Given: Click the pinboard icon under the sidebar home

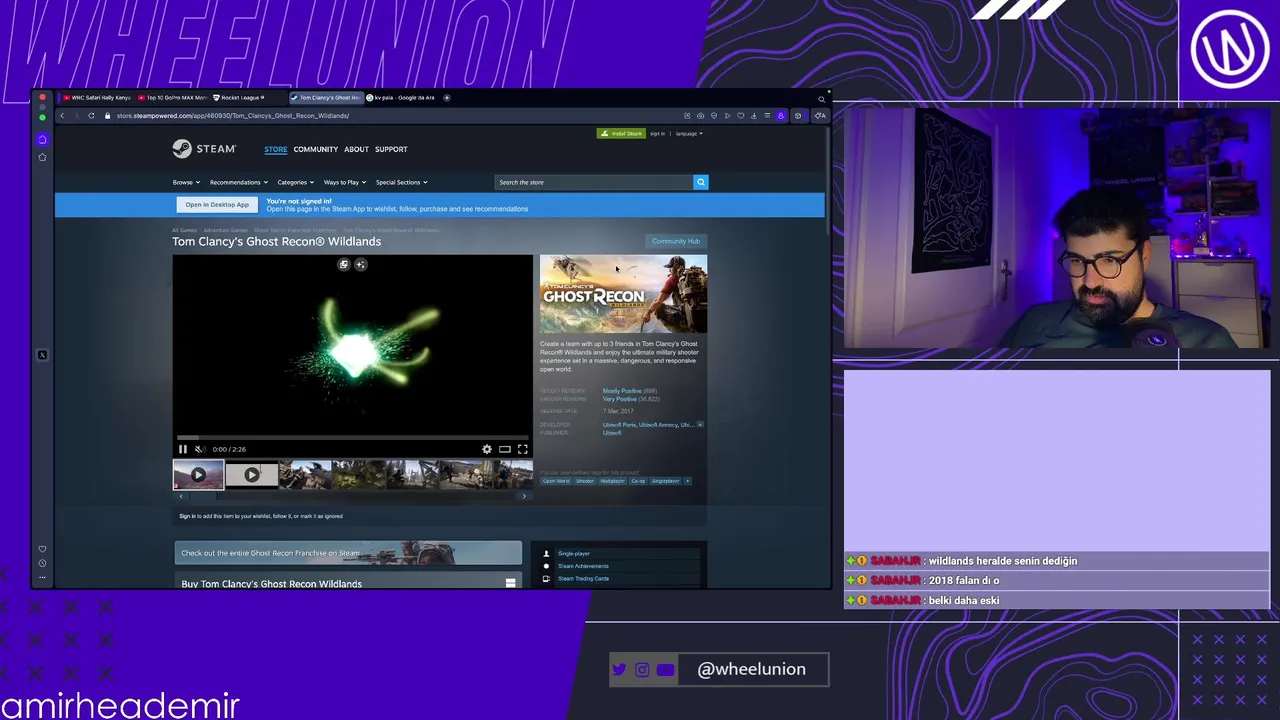Looking at the screenshot, I should (x=42, y=157).
